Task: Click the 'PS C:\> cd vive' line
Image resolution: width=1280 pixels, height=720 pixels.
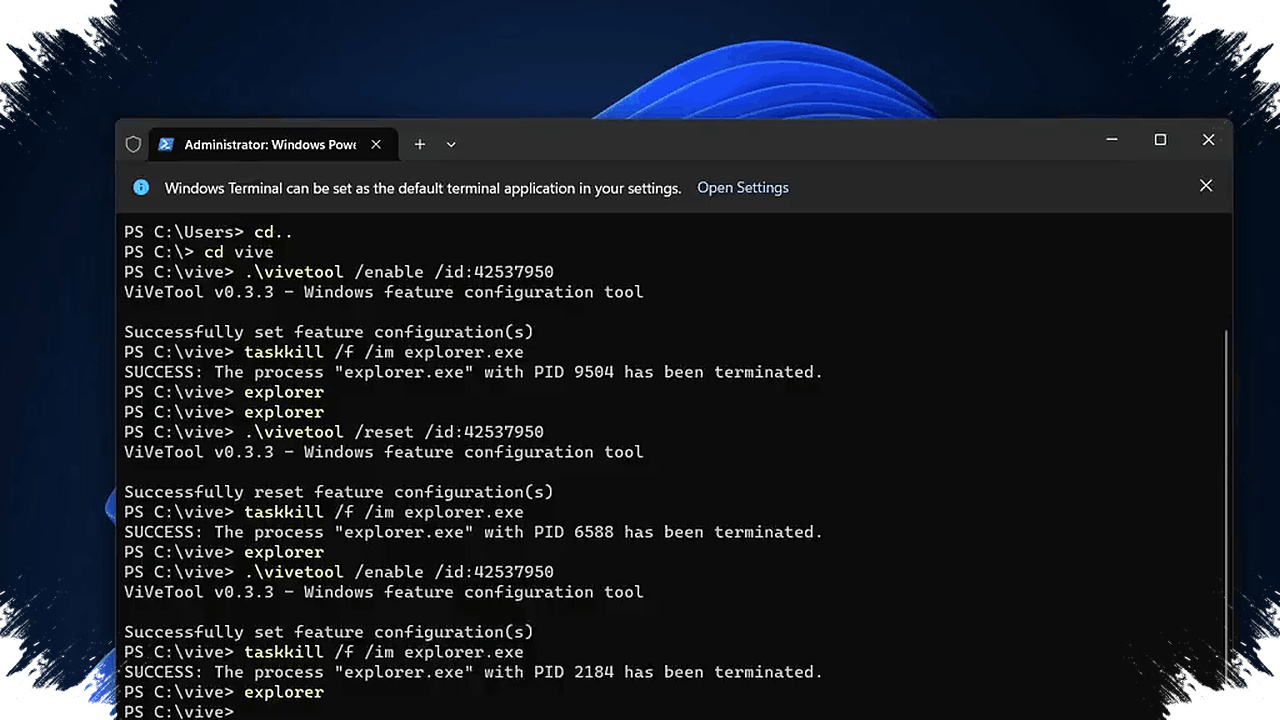Action: coord(199,252)
